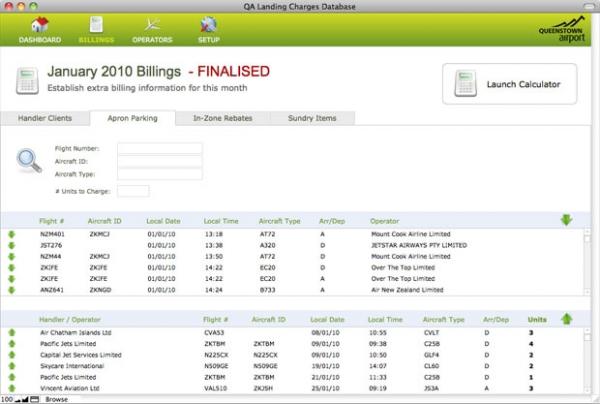Select the Mount Cook Airline Limited NZM401 operator cell
600x404 pixels.
[411, 234]
